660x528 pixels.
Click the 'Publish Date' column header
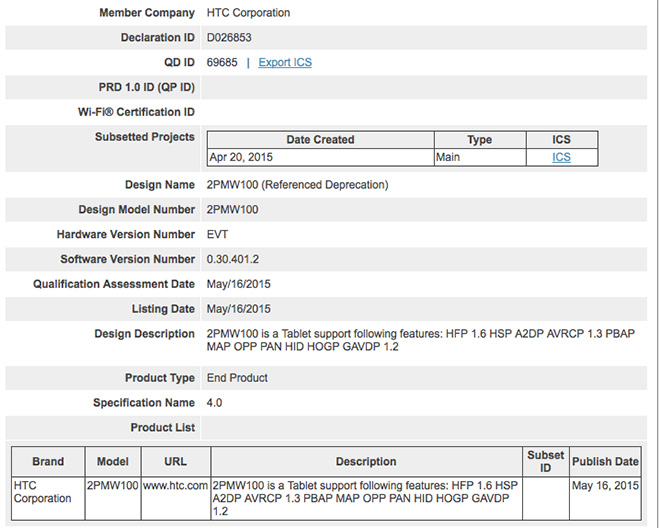[x=605, y=461]
